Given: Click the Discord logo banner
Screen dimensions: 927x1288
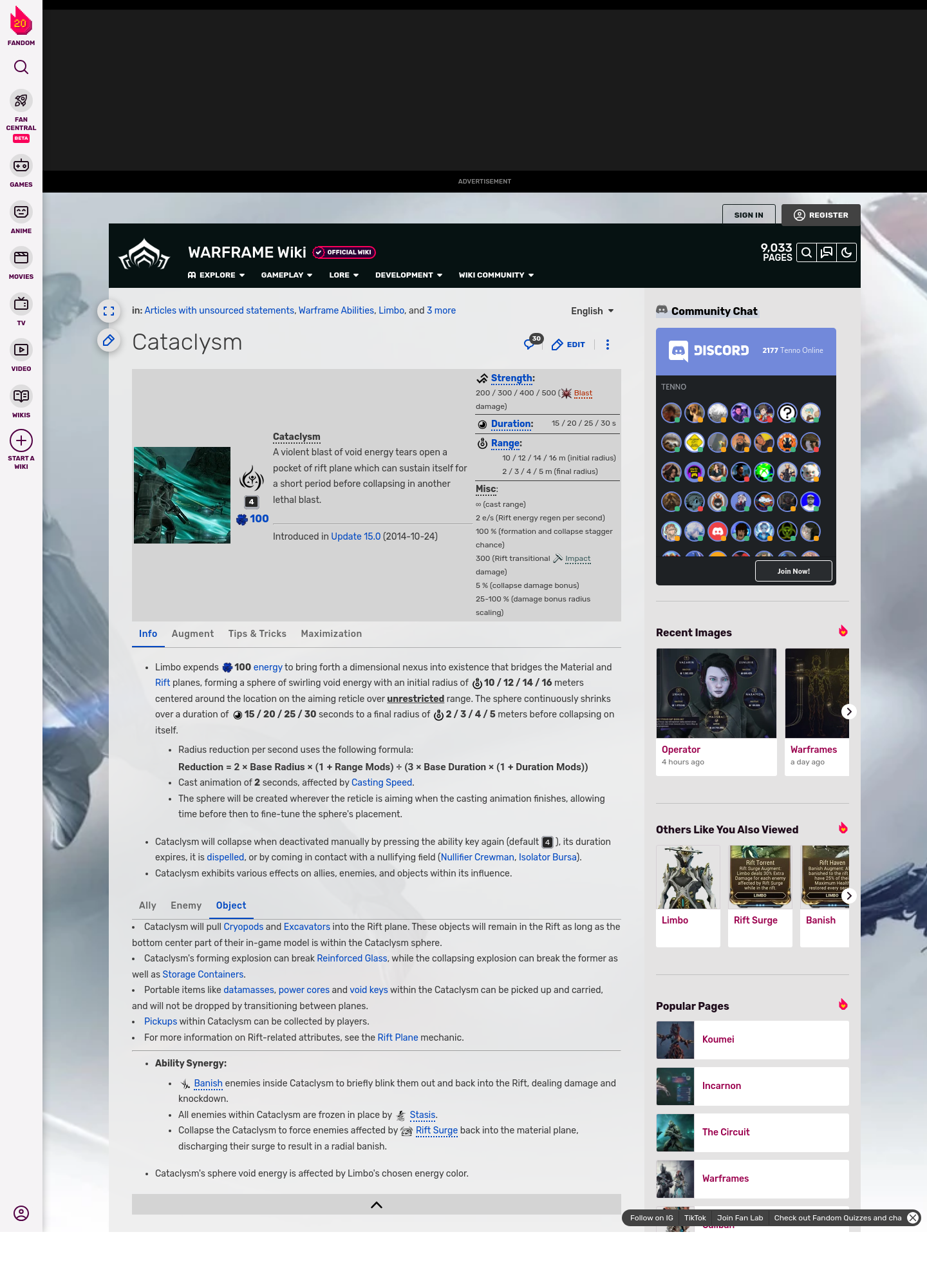Looking at the screenshot, I should tap(709, 350).
